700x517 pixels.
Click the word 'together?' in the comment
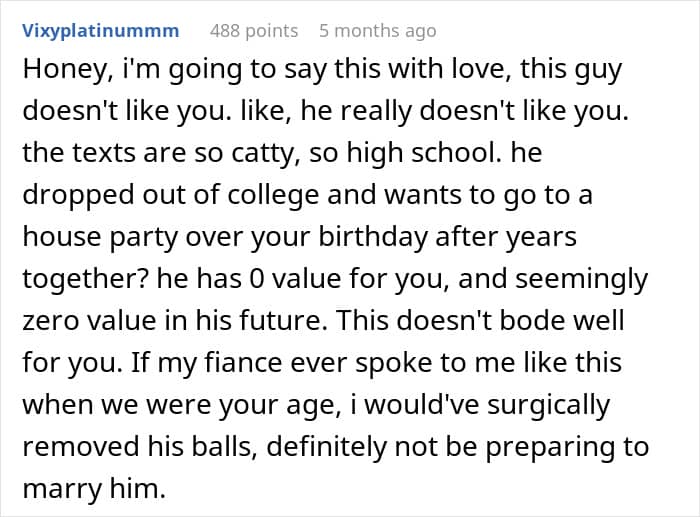coord(73,278)
